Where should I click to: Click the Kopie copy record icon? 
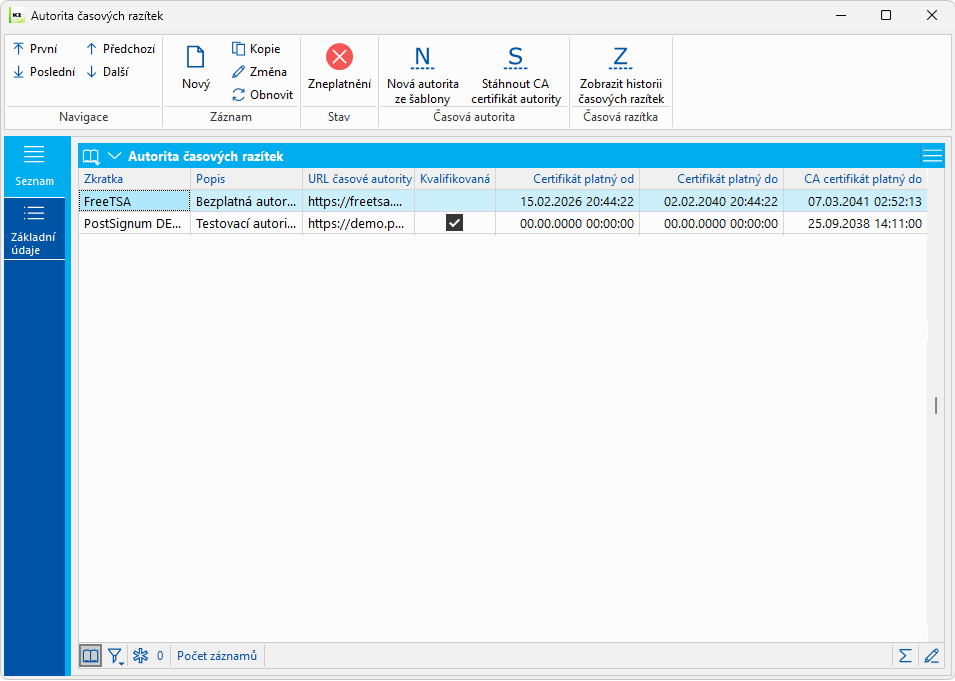pyautogui.click(x=238, y=49)
